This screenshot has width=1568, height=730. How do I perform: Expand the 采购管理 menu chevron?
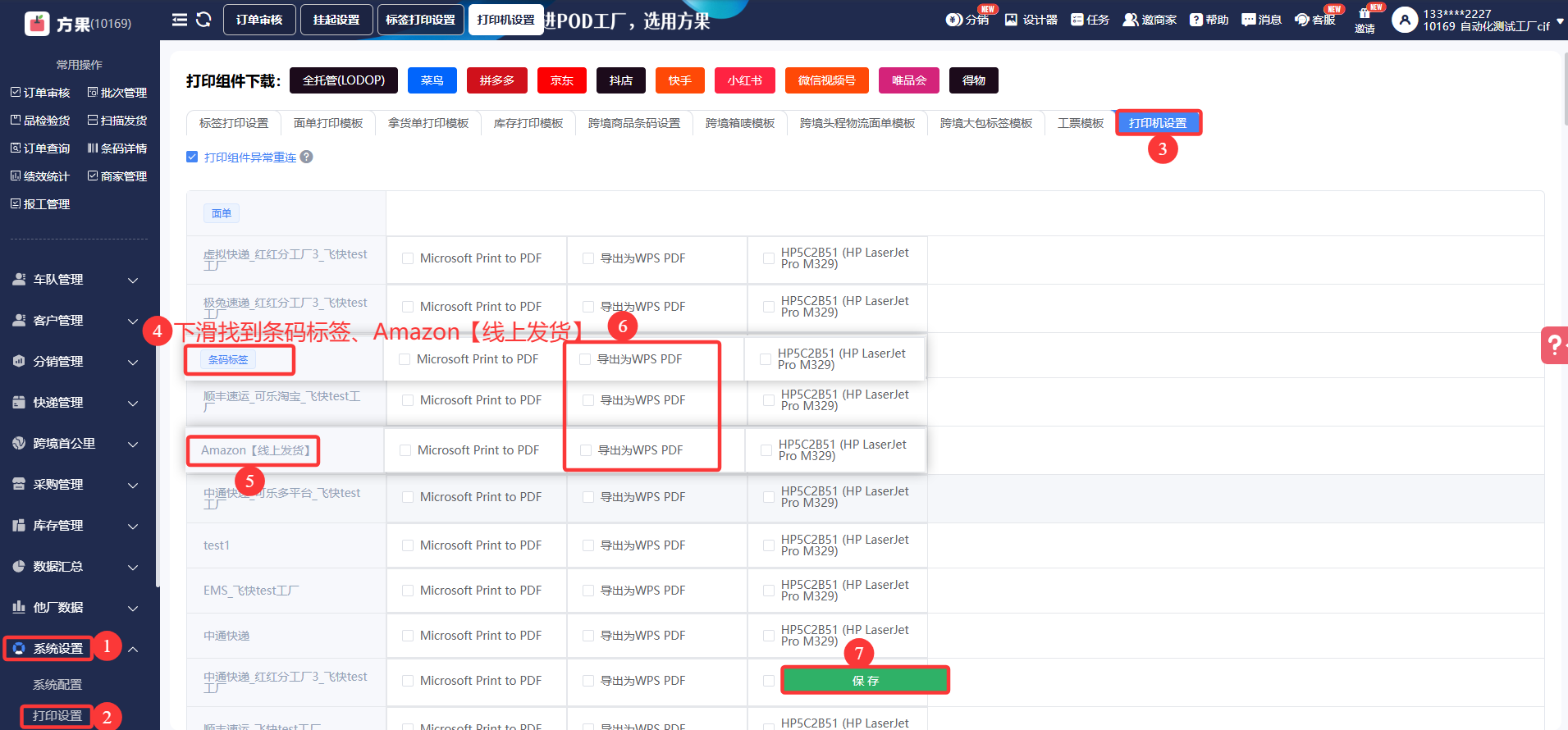tap(133, 486)
